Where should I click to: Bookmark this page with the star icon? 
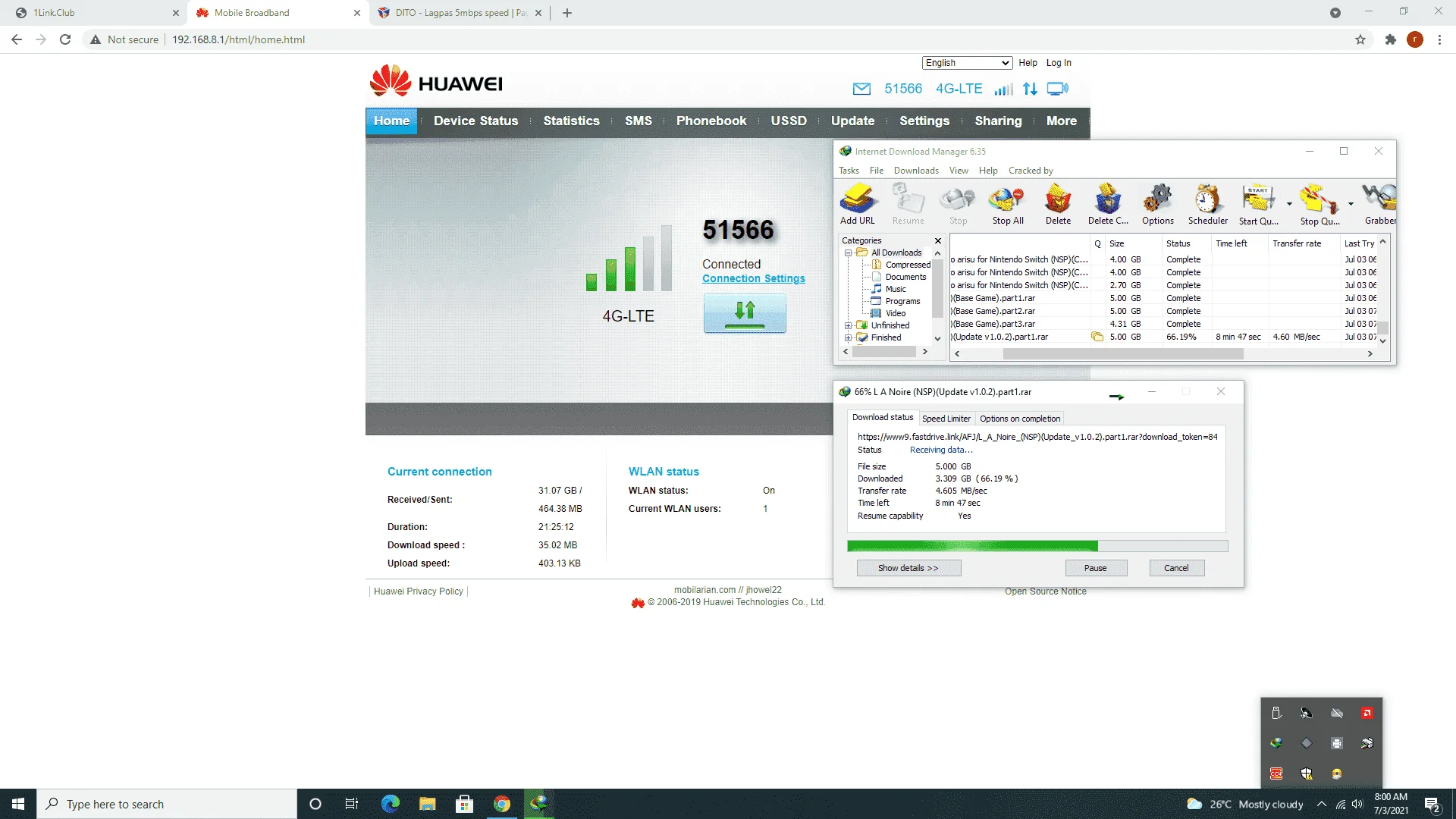(x=1360, y=39)
